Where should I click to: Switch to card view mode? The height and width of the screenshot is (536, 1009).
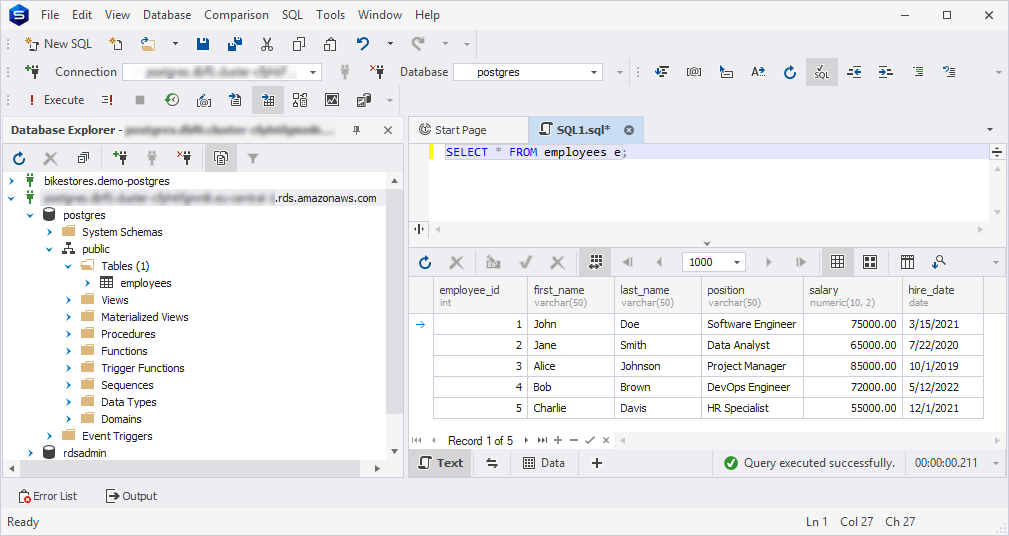[870, 262]
